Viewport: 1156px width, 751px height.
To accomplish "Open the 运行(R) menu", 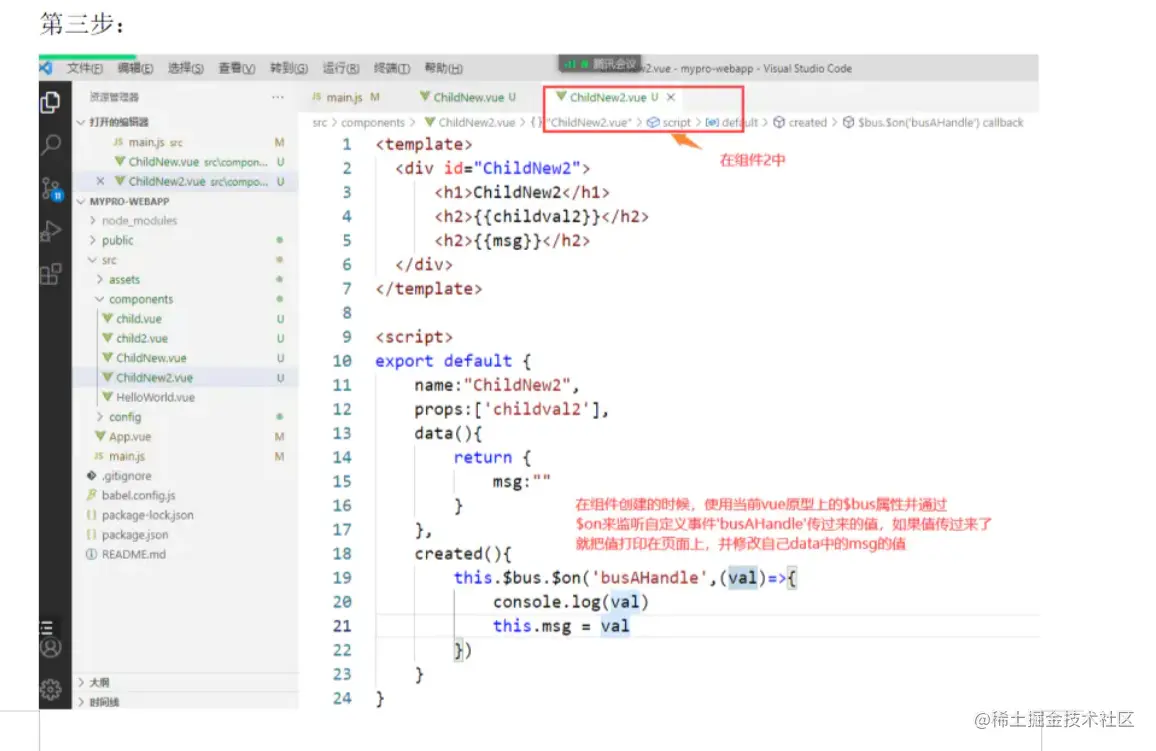I will (341, 68).
